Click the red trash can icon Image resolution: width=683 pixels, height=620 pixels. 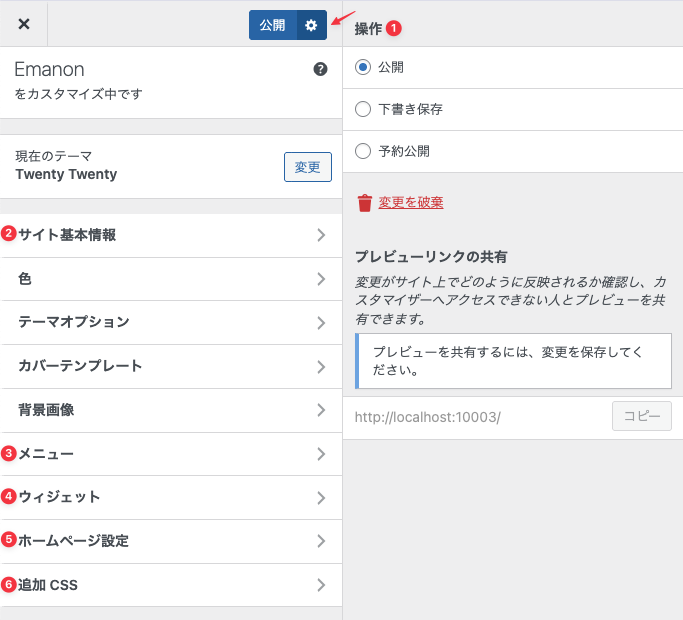click(x=364, y=203)
